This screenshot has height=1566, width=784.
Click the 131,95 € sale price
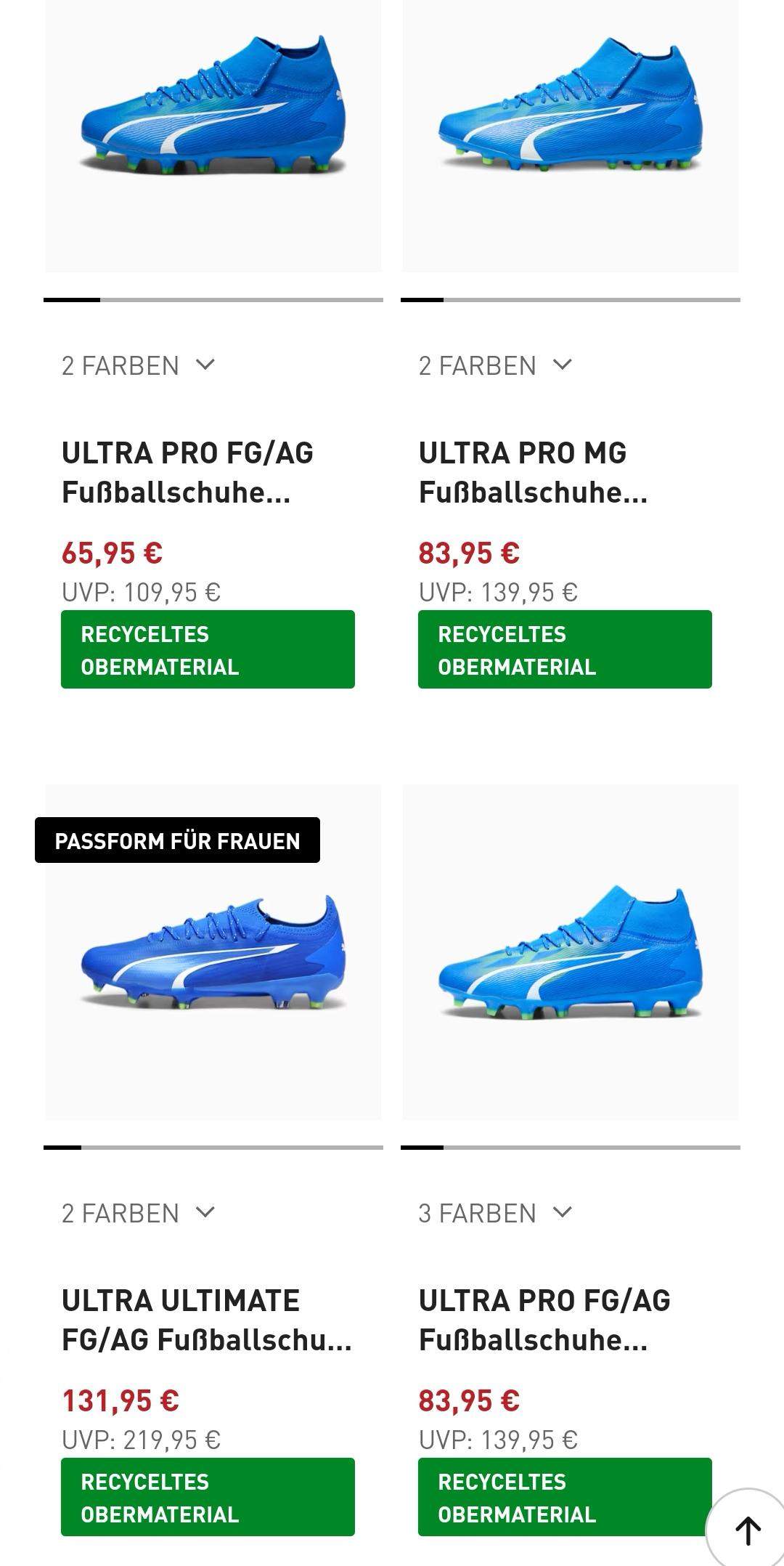(x=121, y=1400)
